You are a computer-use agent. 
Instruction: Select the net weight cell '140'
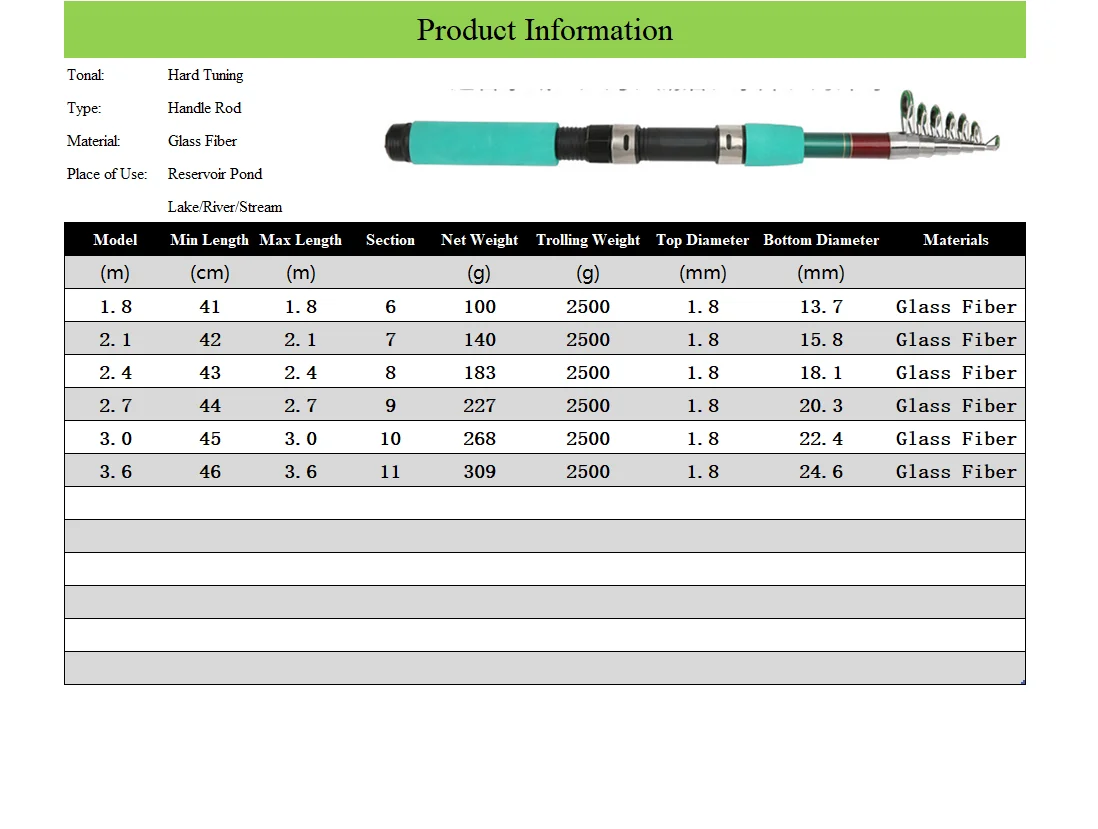(x=480, y=340)
